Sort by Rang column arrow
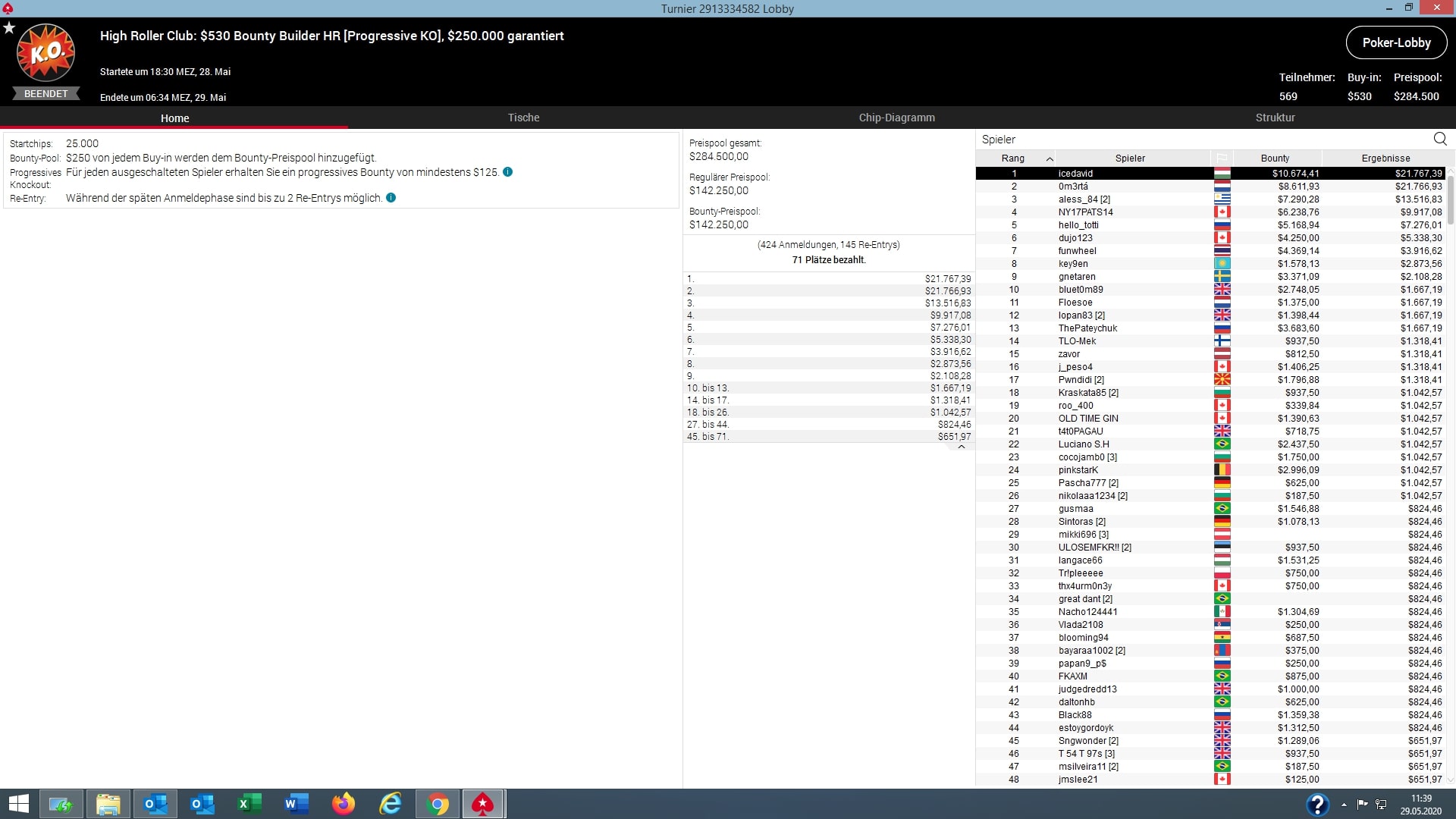This screenshot has width=1456, height=819. point(1050,158)
